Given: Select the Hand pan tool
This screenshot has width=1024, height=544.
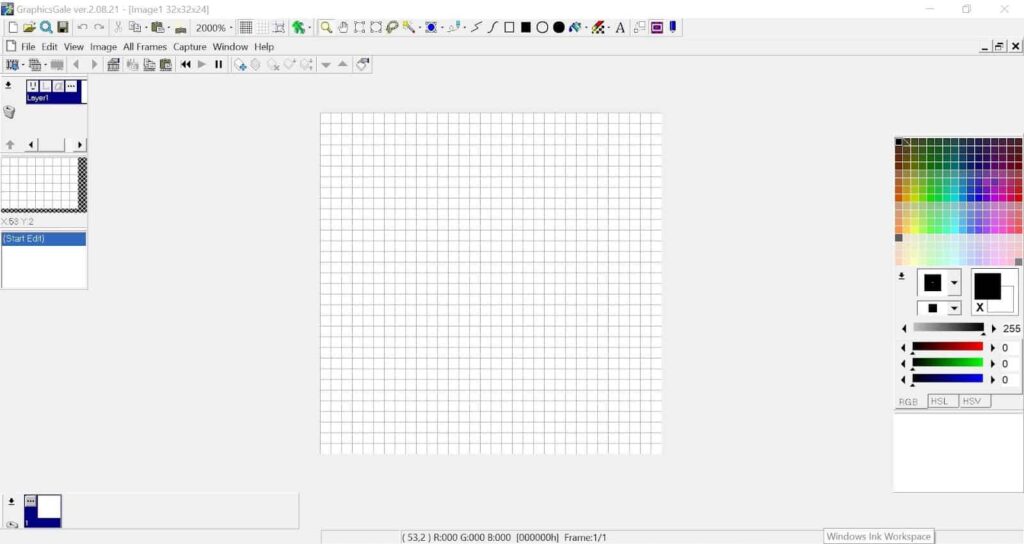Looking at the screenshot, I should pos(342,27).
